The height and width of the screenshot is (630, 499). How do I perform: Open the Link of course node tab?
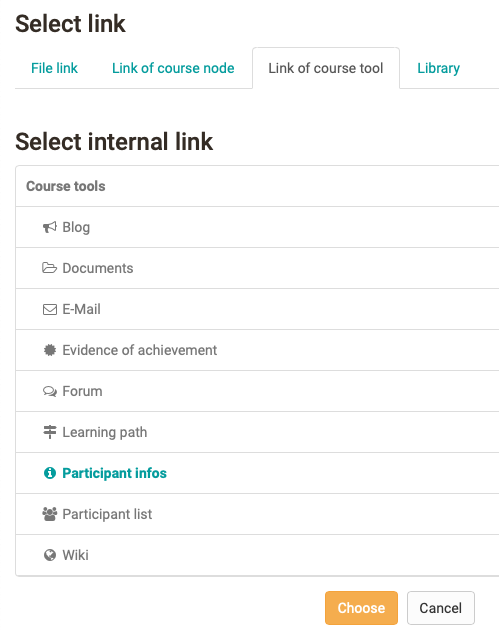tap(173, 68)
